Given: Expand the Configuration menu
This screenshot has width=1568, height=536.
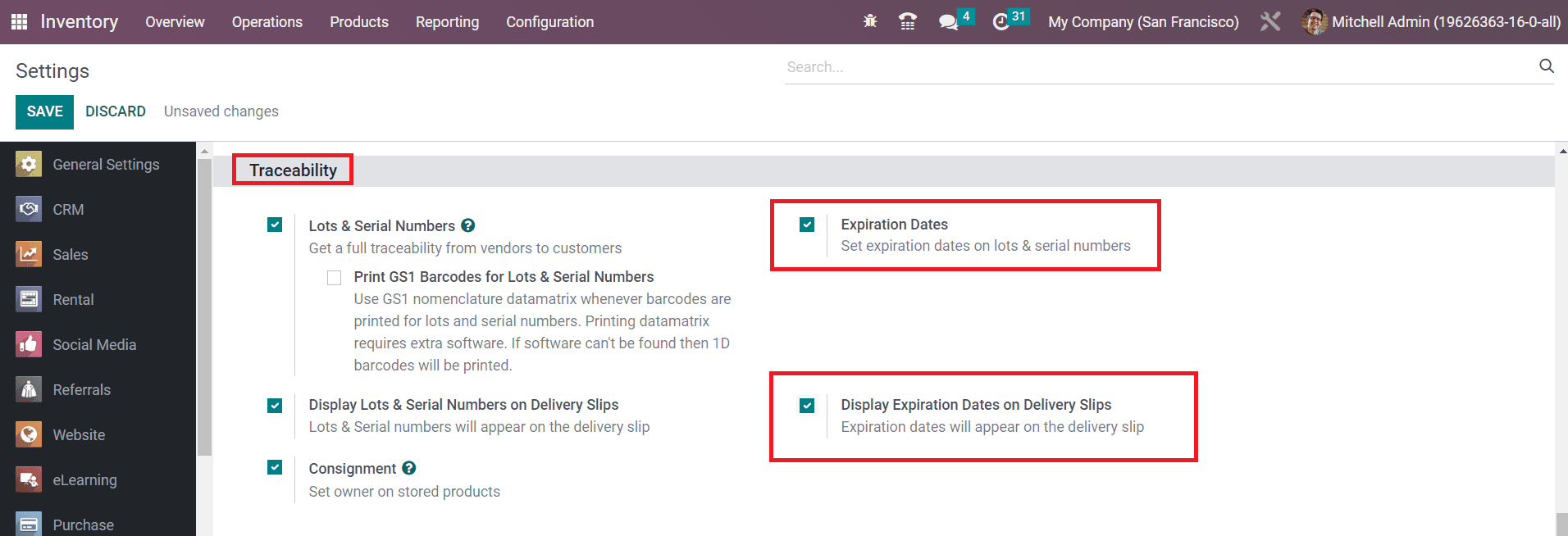Looking at the screenshot, I should (x=549, y=22).
